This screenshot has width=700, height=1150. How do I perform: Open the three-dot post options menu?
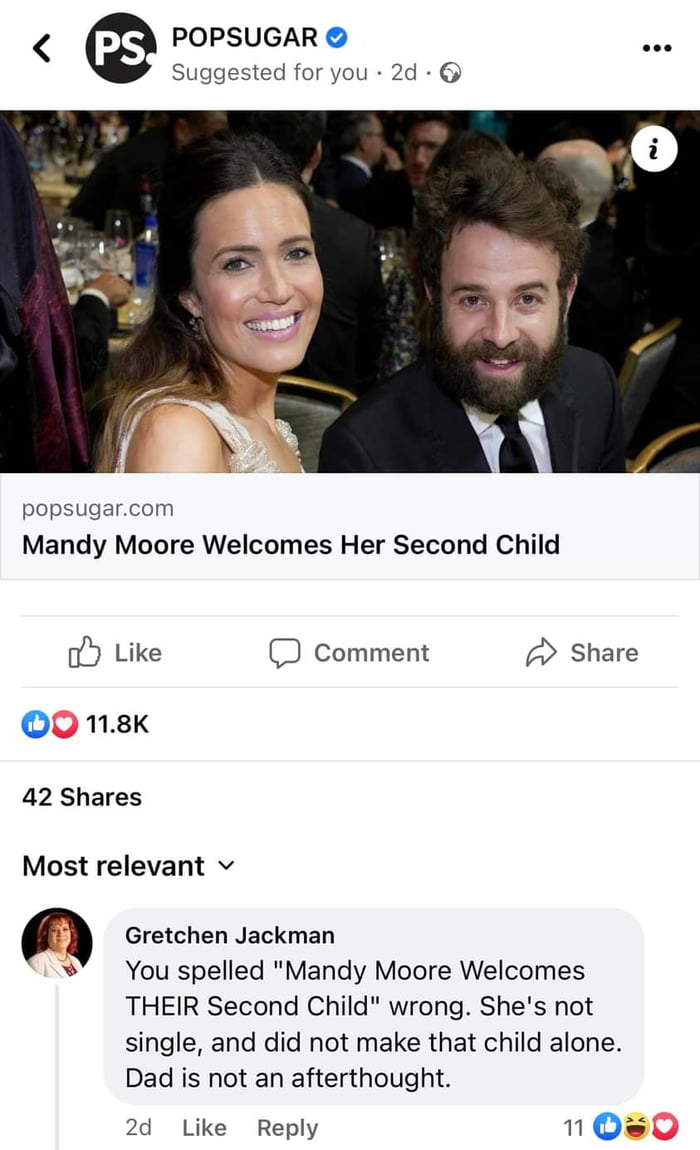click(657, 47)
